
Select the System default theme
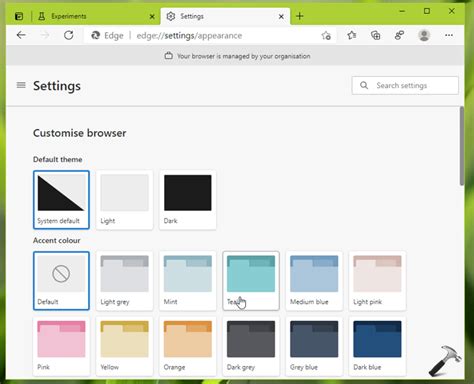(x=61, y=200)
